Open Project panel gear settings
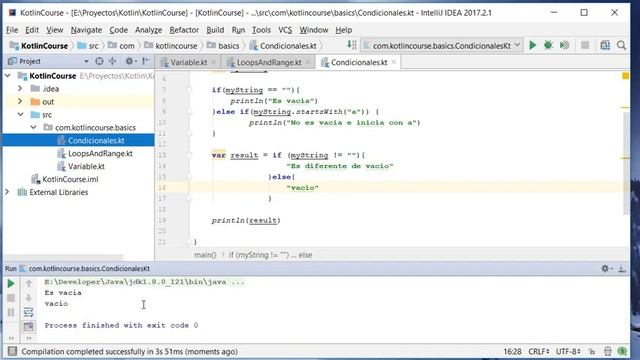This screenshot has height=360, width=640. pos(130,61)
